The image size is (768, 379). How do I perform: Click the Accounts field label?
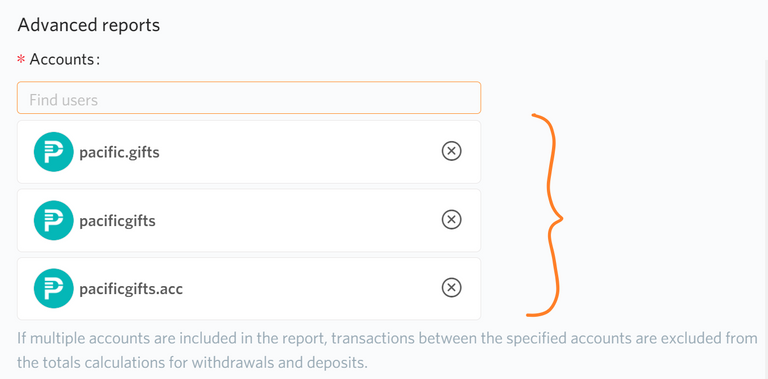click(65, 59)
